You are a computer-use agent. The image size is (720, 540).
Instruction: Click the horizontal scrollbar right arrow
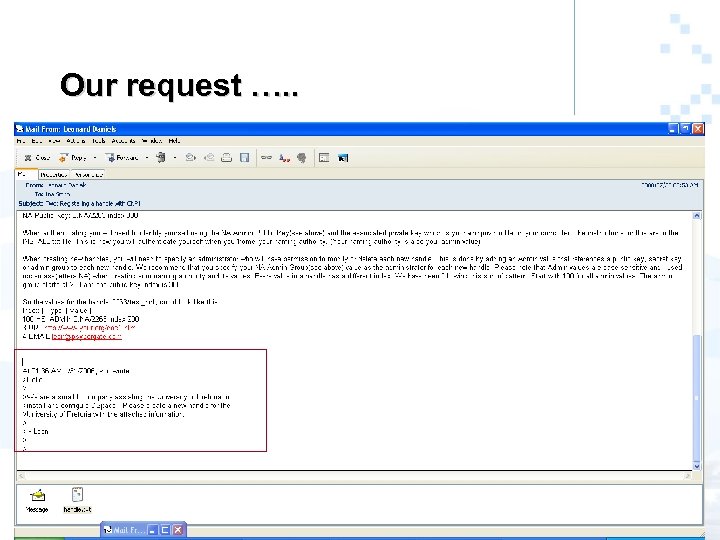pyautogui.click(x=687, y=476)
